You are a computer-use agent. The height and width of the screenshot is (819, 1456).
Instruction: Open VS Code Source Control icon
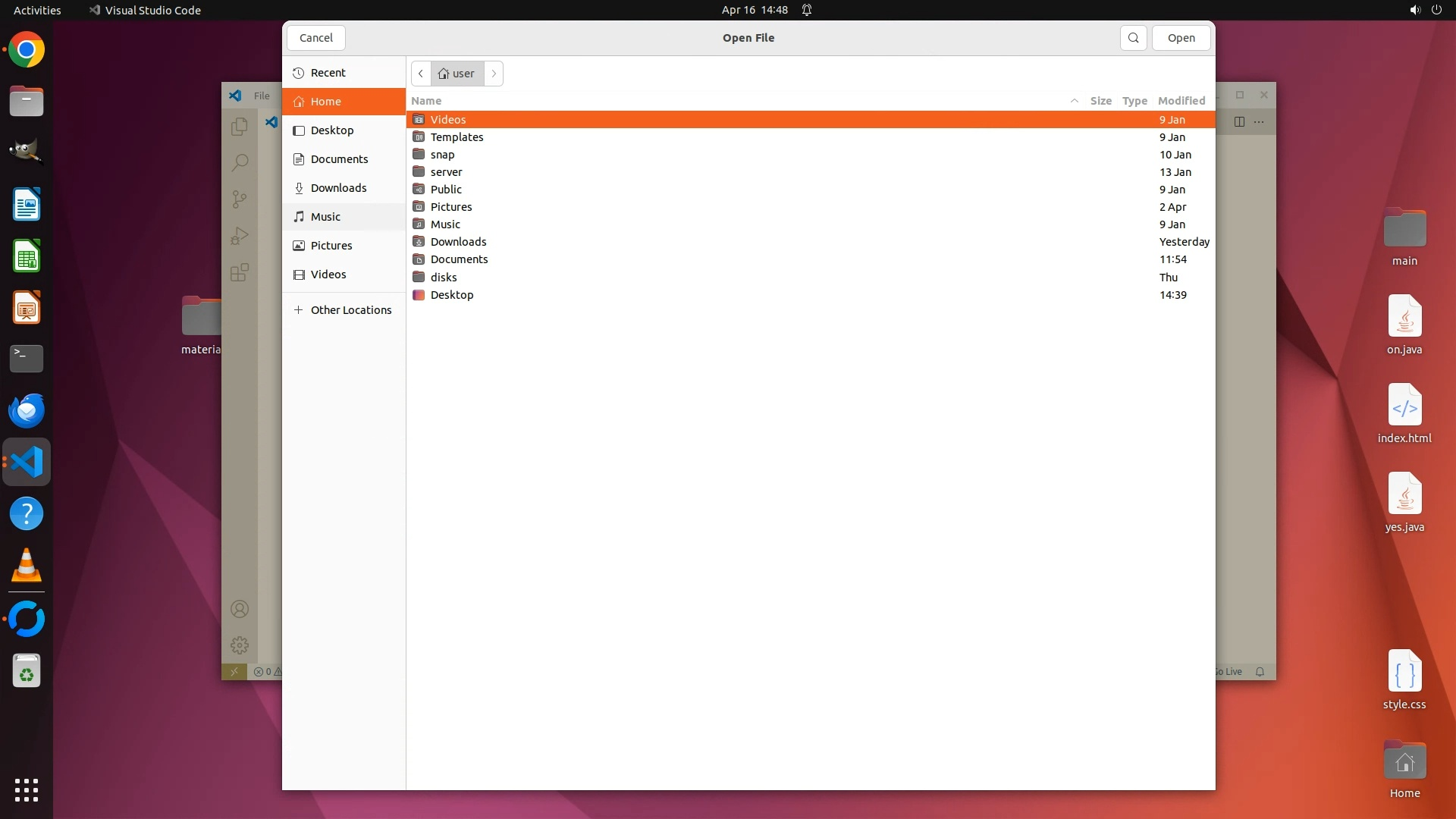click(x=240, y=199)
